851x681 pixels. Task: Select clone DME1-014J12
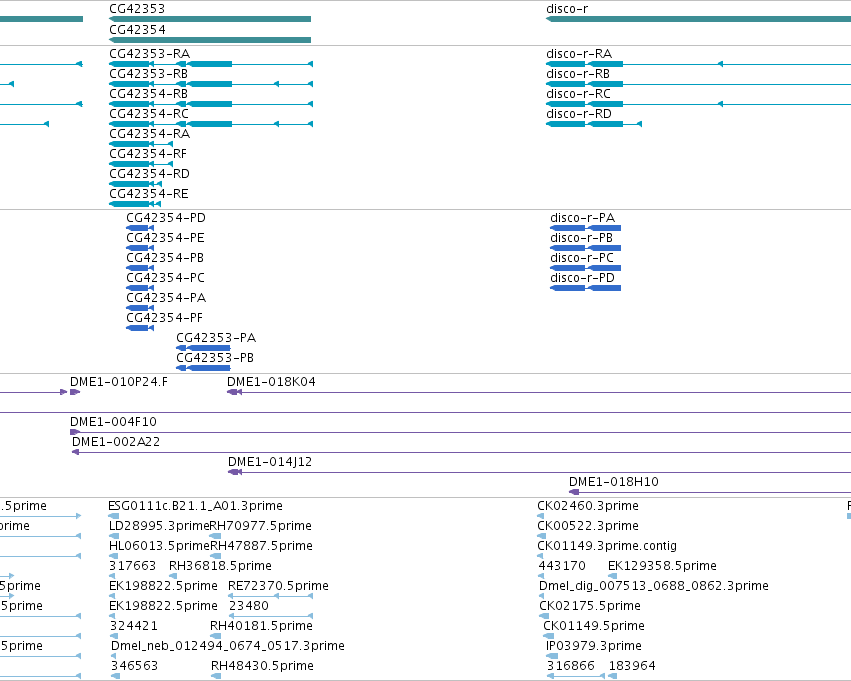pos(539,473)
